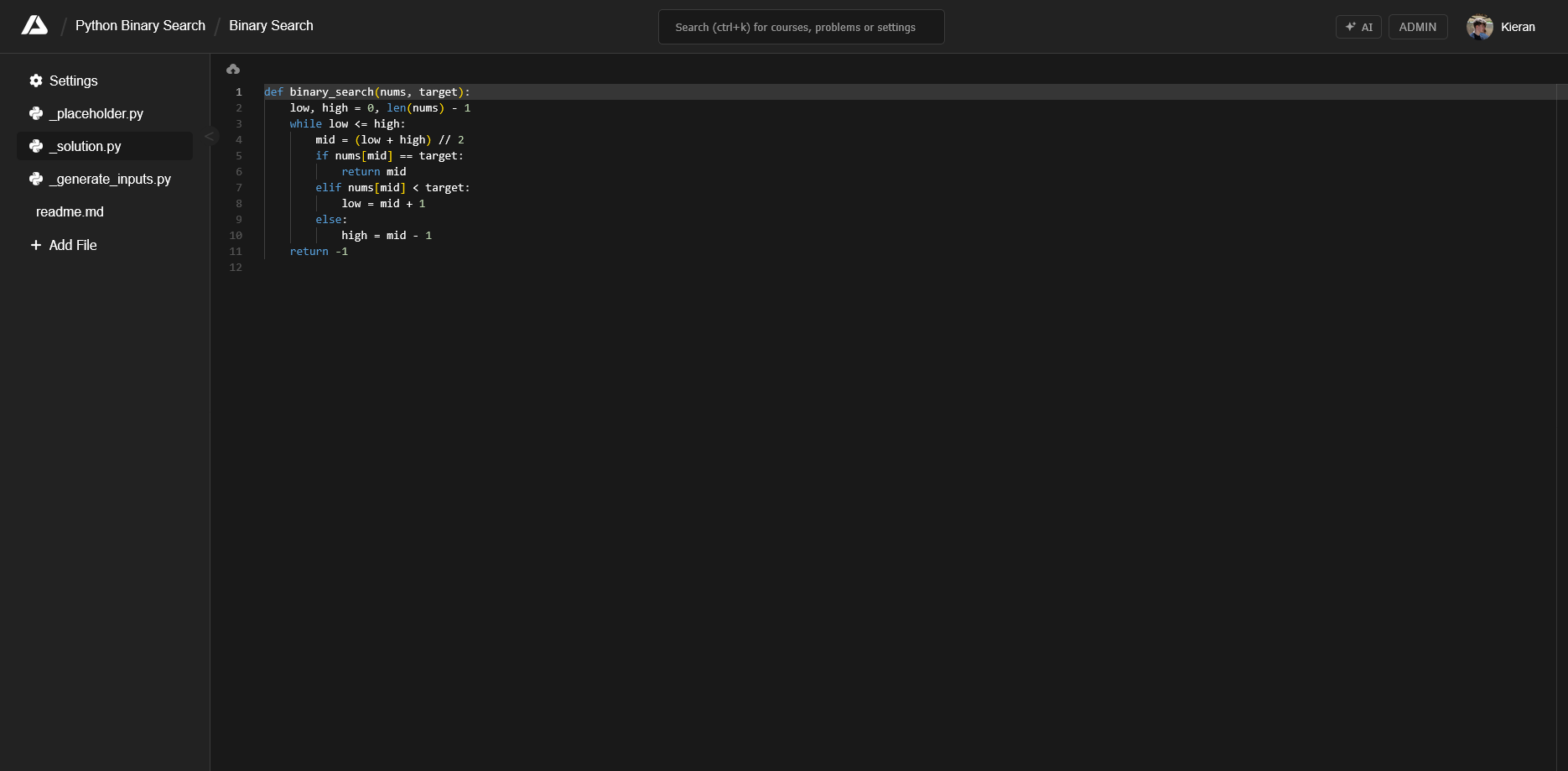This screenshot has height=771, width=1568.
Task: Click empty code line number 12
Action: click(236, 267)
